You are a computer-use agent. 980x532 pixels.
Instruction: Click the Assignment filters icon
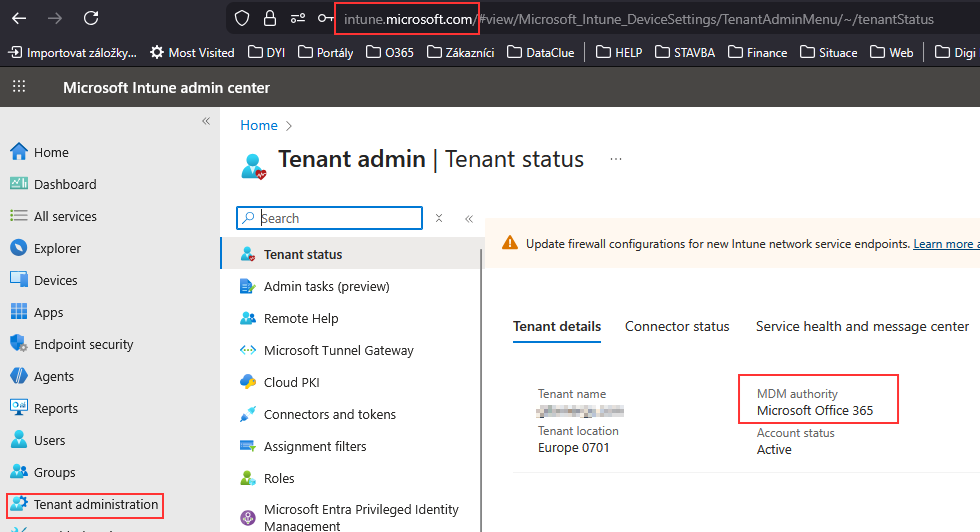(x=248, y=446)
